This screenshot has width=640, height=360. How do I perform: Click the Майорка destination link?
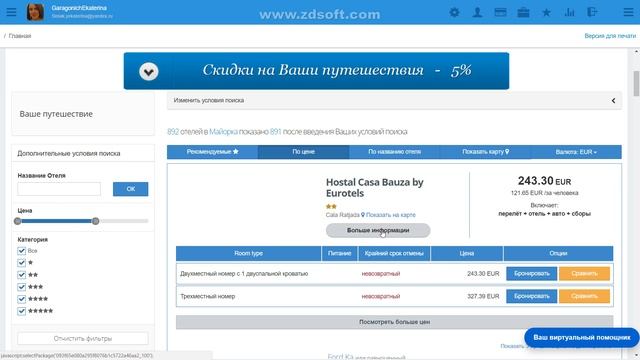223,132
